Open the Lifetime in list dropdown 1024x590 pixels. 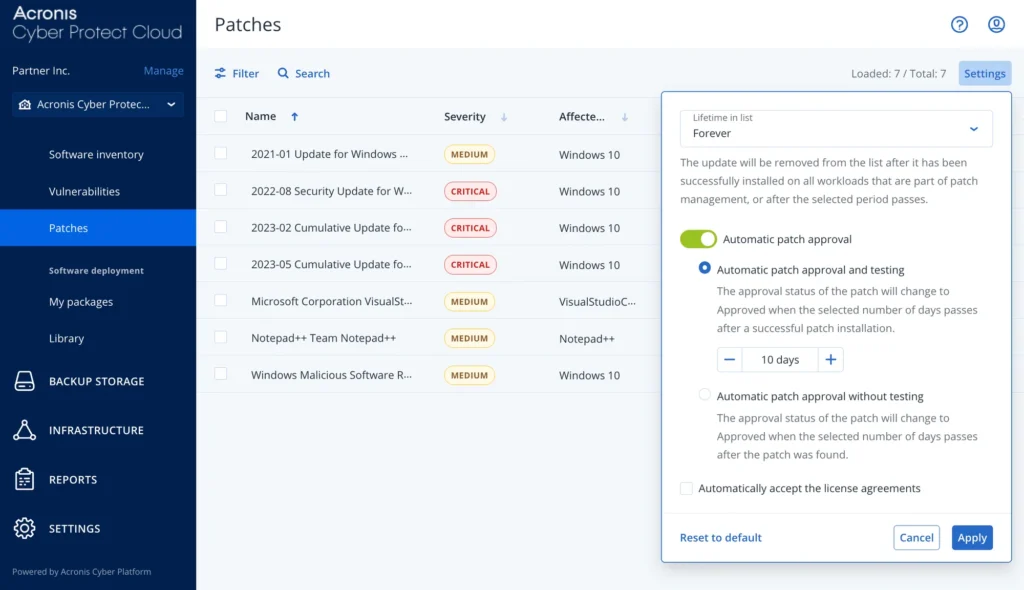click(x=836, y=128)
